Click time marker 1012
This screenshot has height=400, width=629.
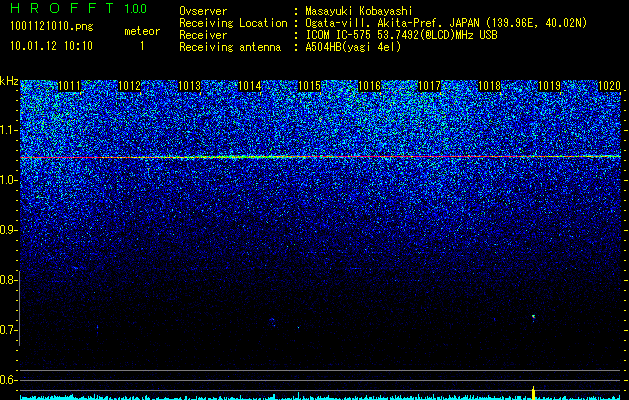tap(130, 86)
